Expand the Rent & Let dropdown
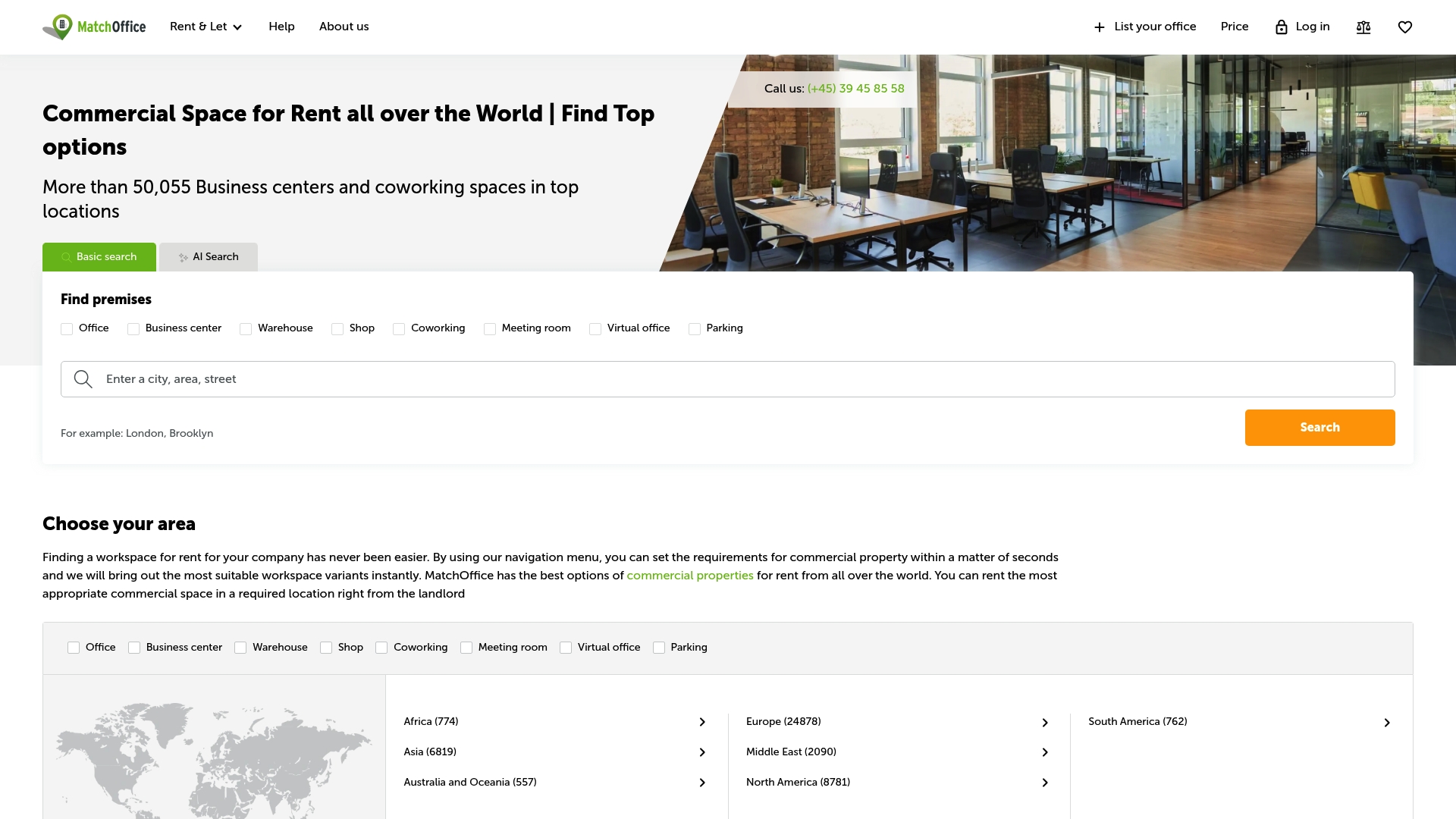The height and width of the screenshot is (819, 1456). click(x=206, y=27)
